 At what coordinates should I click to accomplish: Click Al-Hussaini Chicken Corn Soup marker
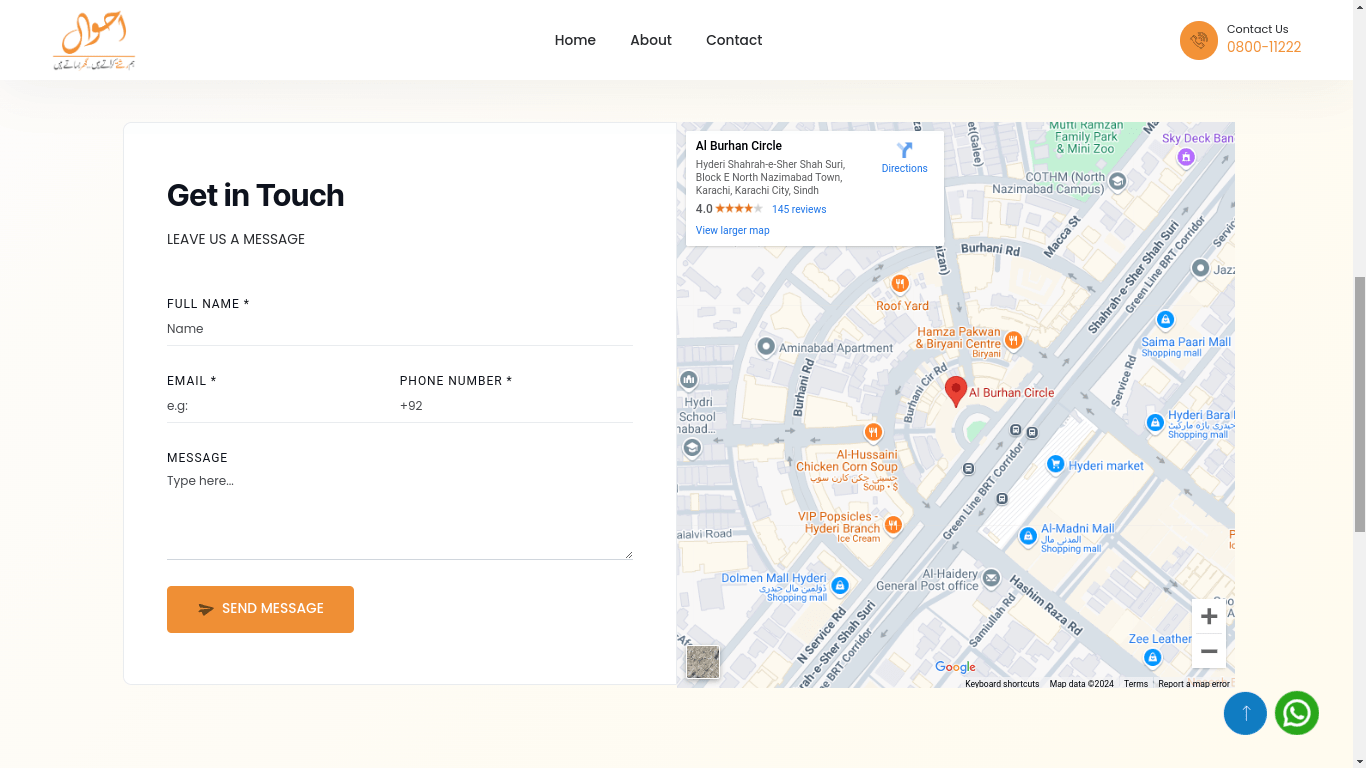pos(873,432)
